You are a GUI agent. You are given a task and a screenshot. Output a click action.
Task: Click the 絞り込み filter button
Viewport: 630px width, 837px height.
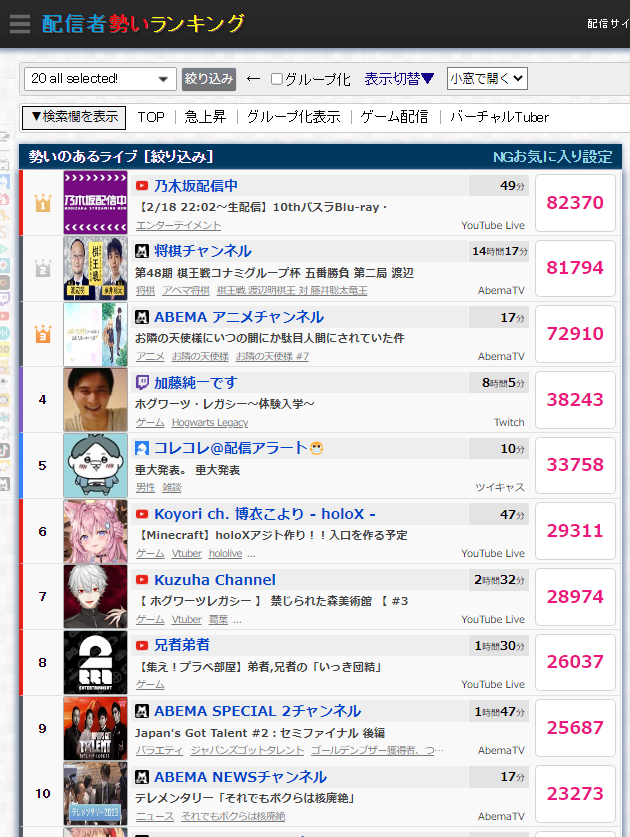pyautogui.click(x=209, y=79)
